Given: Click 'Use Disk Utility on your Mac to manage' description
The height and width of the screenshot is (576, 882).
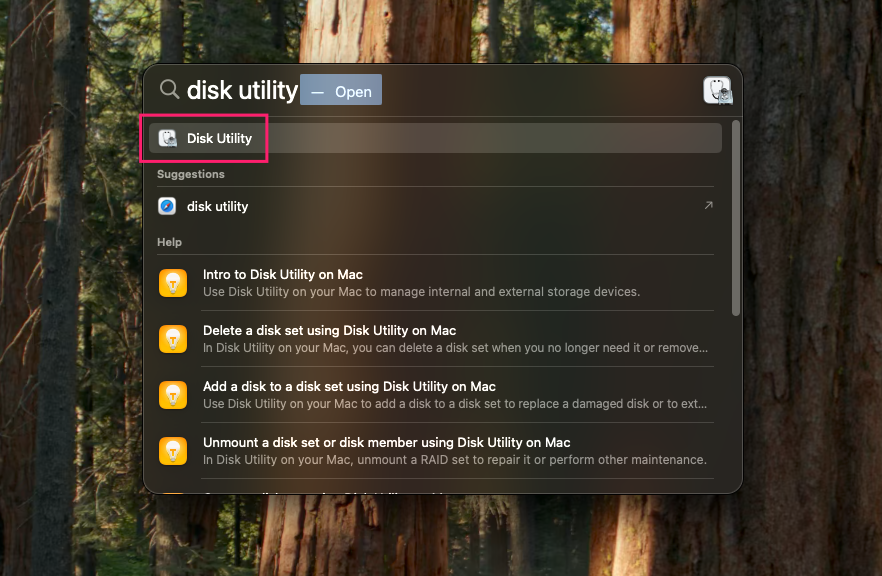Looking at the screenshot, I should (421, 292).
